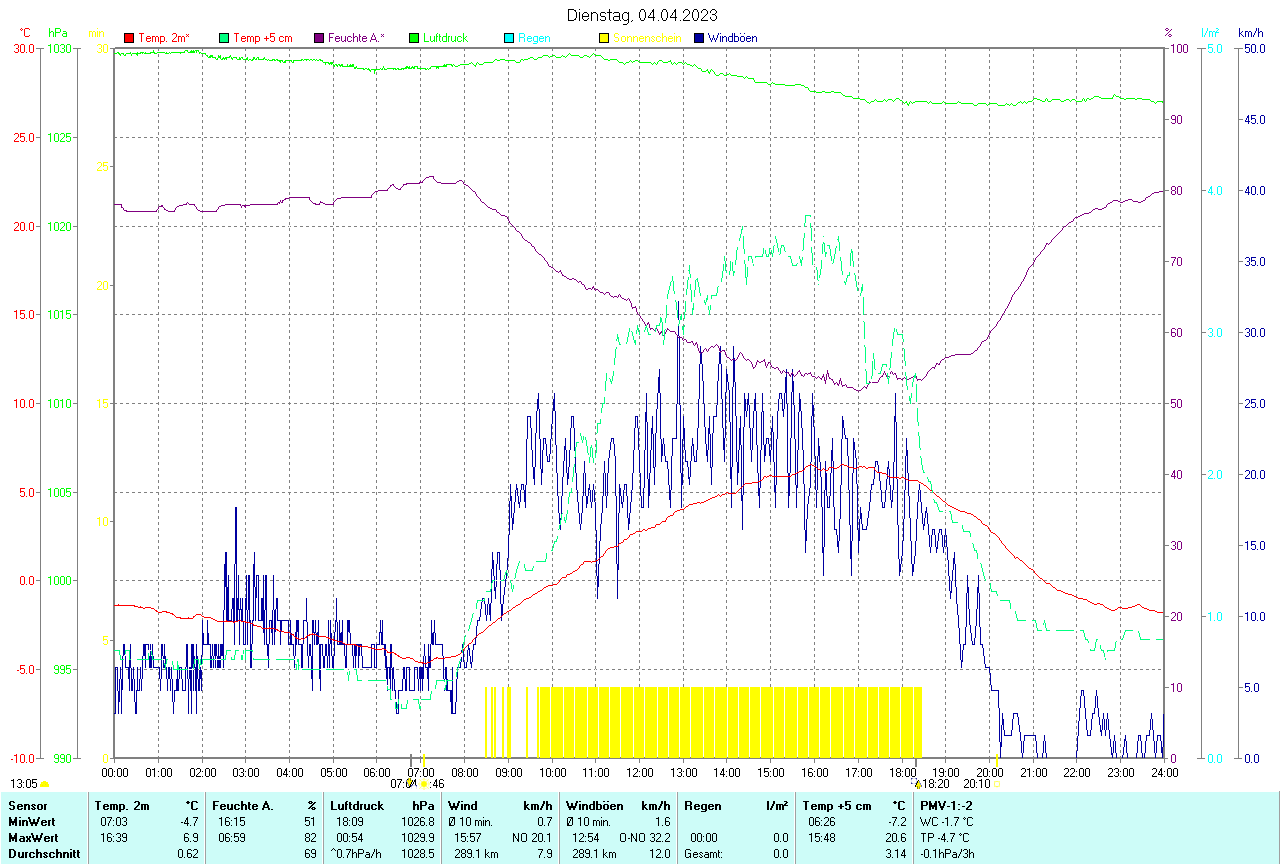Click the wind chill 'WC -1.7 °C'
Viewport: 1280px width, 864px height.
(x=947, y=822)
